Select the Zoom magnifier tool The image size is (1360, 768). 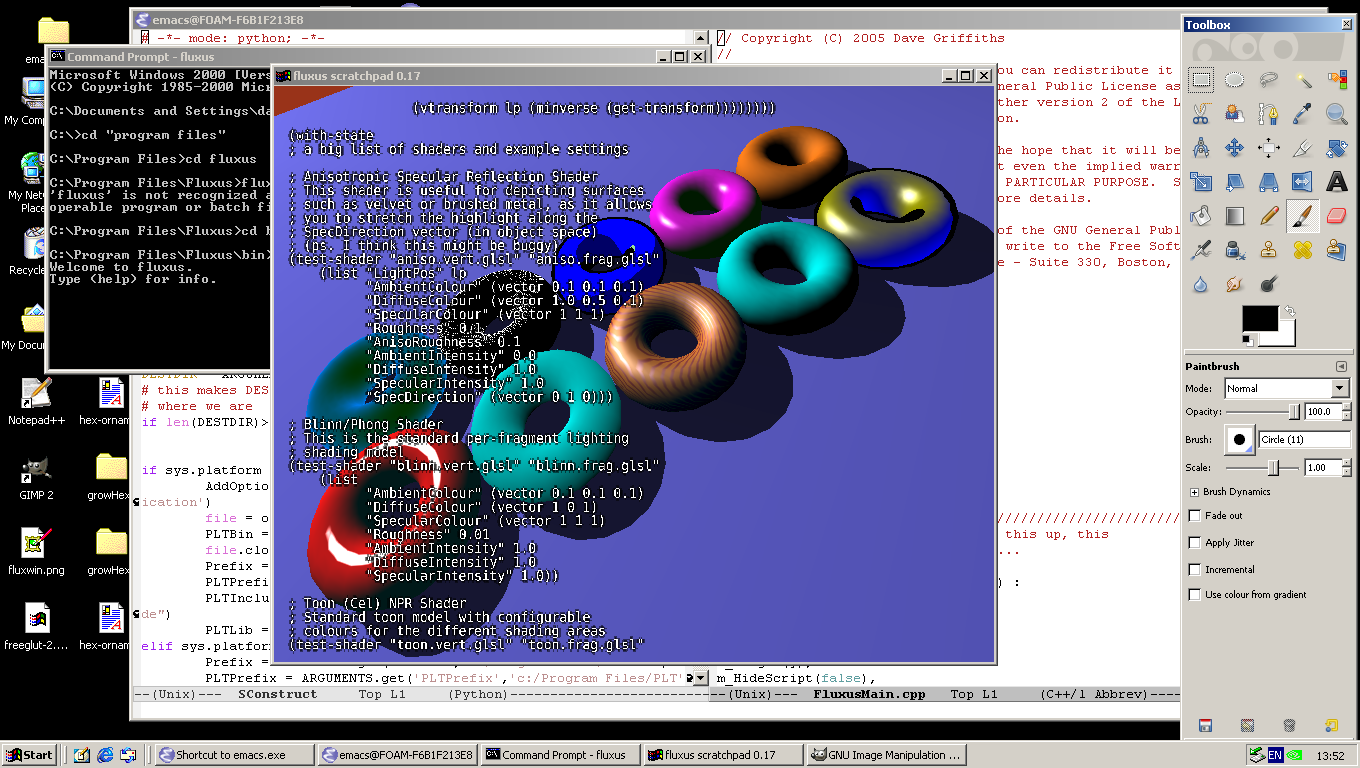pyautogui.click(x=1337, y=114)
